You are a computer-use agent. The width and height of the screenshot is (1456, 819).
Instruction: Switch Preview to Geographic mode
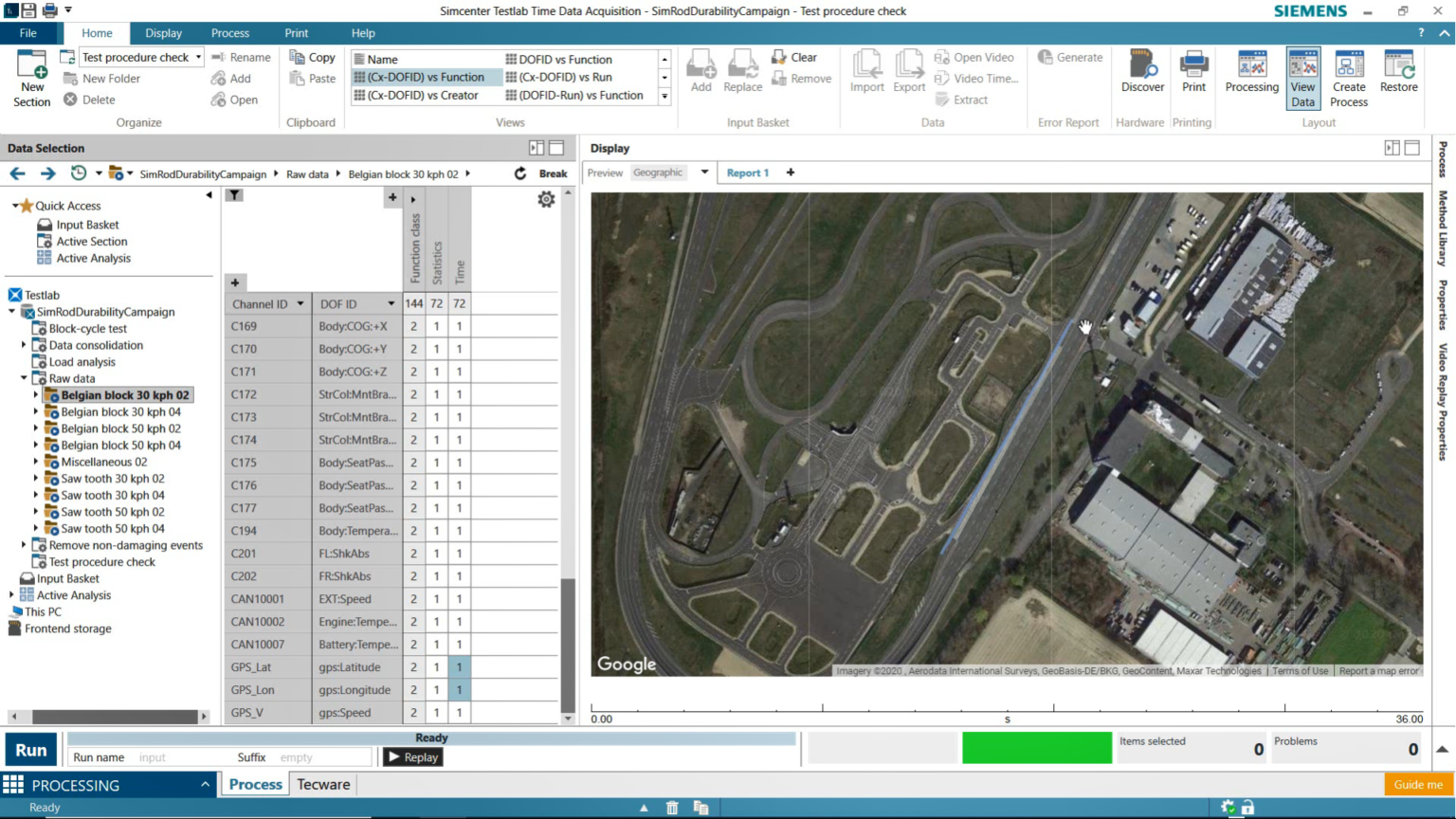click(x=658, y=173)
